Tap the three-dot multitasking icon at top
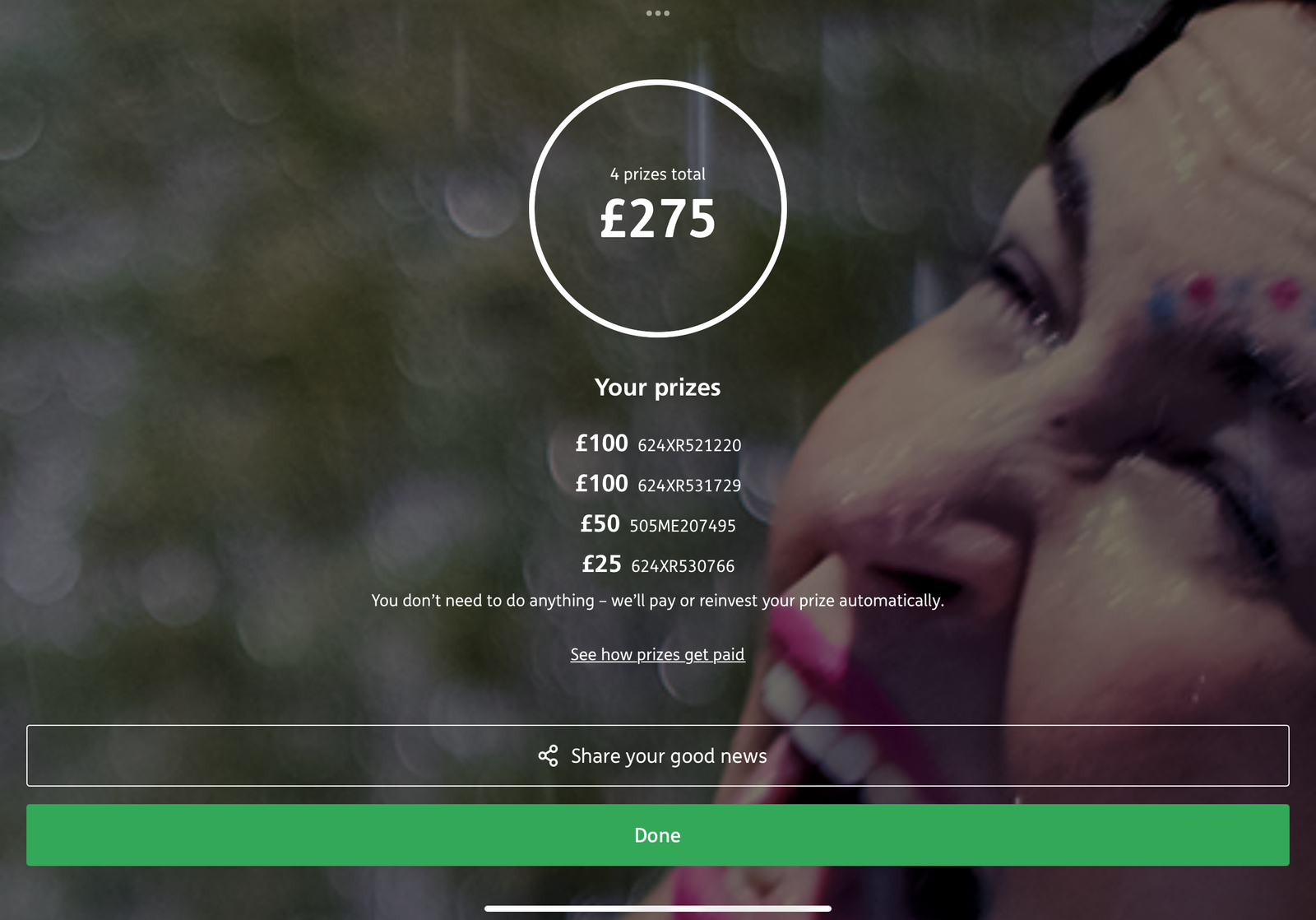Image resolution: width=1316 pixels, height=920 pixels. pos(658,13)
